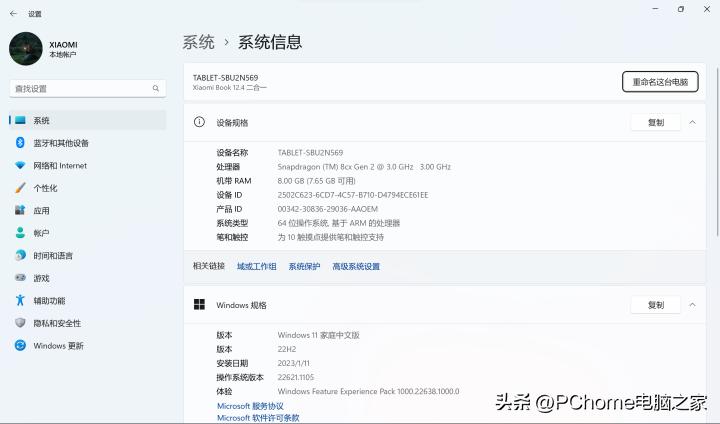
Task: Open Windows 更新 sync icon
Action: click(x=20, y=345)
